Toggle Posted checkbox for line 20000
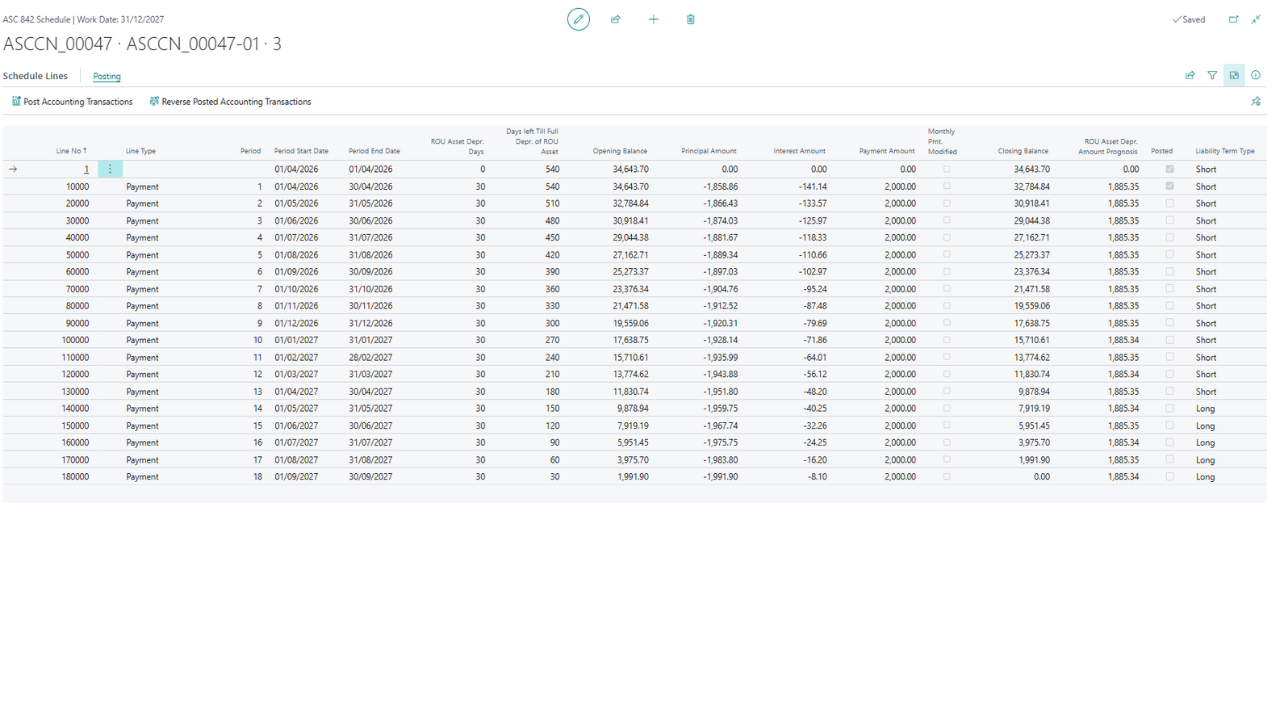Viewport: 1280px width, 720px height. pos(1170,204)
